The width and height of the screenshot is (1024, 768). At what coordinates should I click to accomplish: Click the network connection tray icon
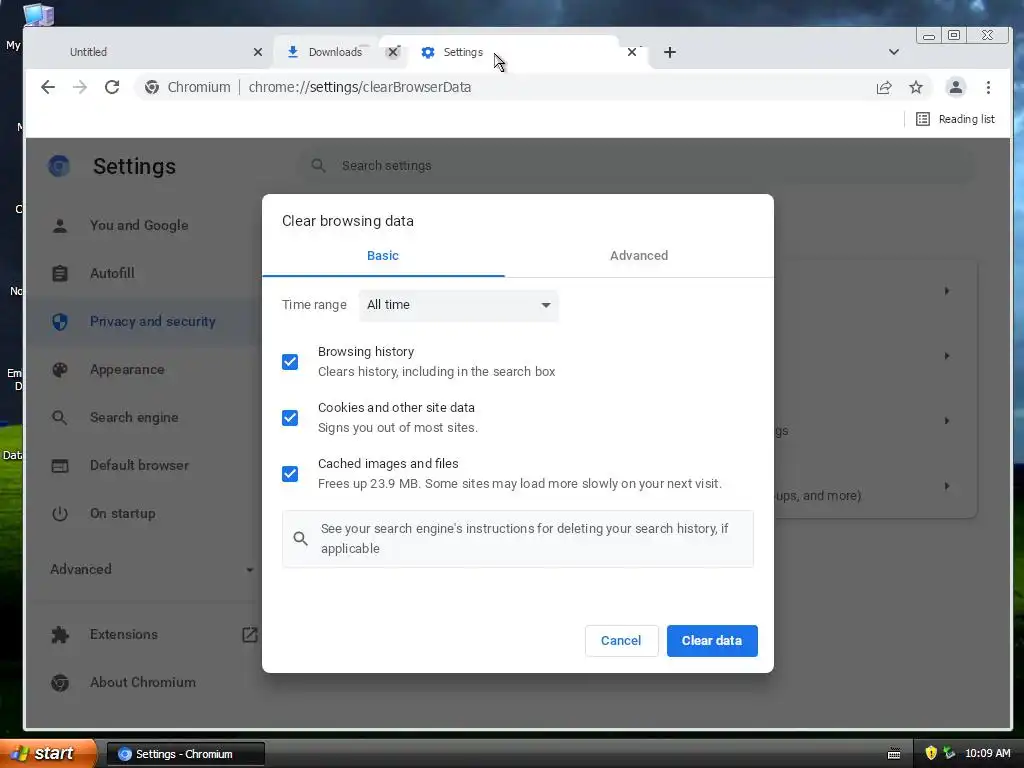tap(949, 754)
